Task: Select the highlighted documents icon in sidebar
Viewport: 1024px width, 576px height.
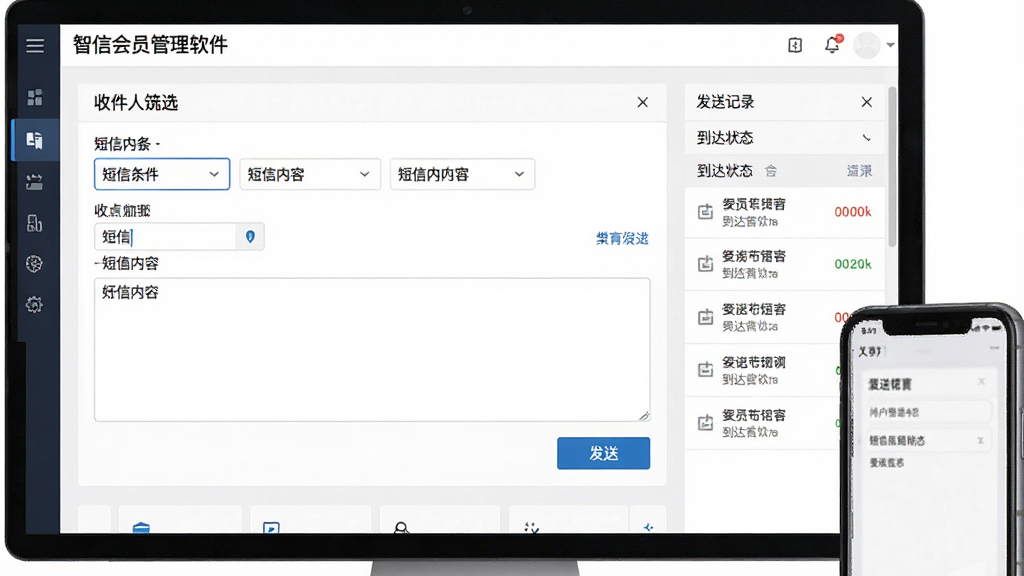Action: tap(35, 140)
